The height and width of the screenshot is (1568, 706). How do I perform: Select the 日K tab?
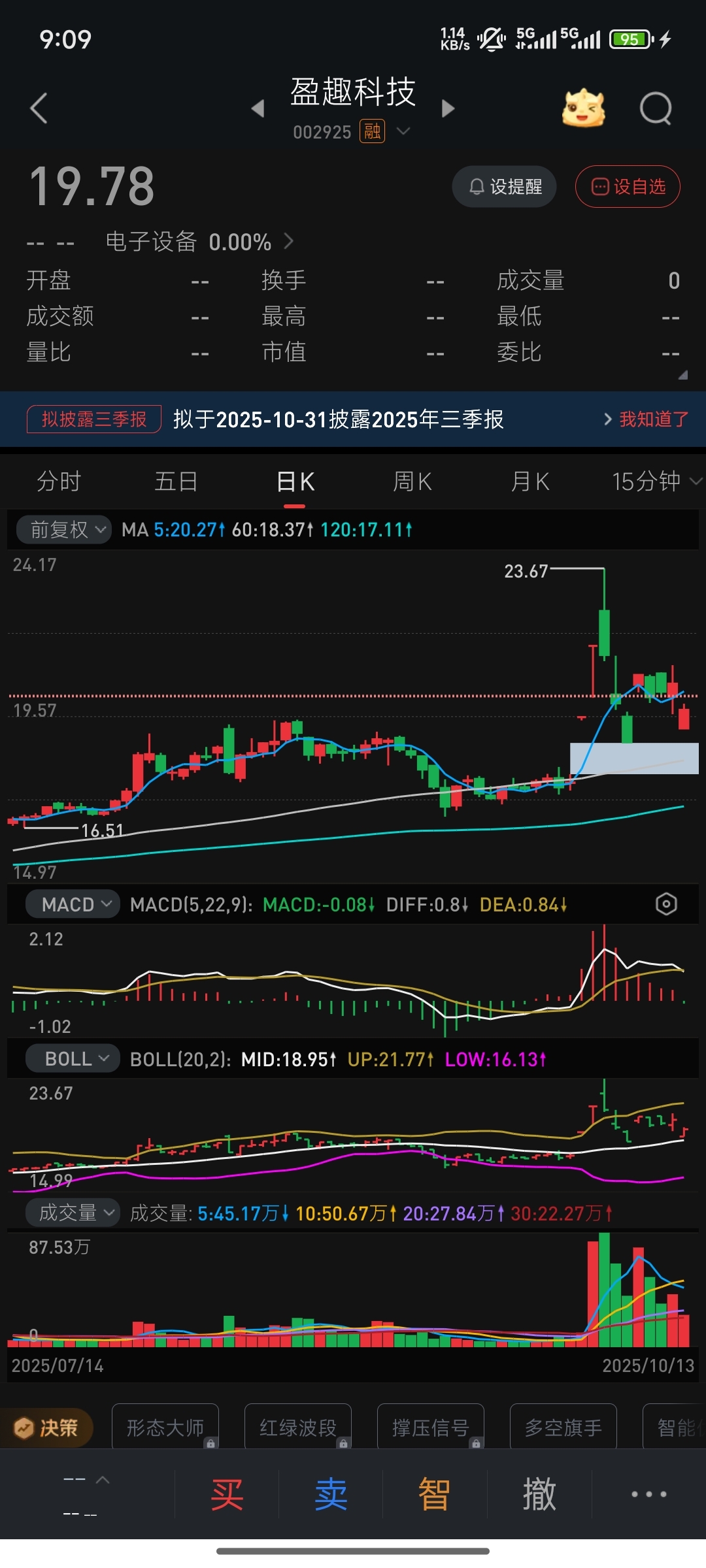[x=295, y=482]
